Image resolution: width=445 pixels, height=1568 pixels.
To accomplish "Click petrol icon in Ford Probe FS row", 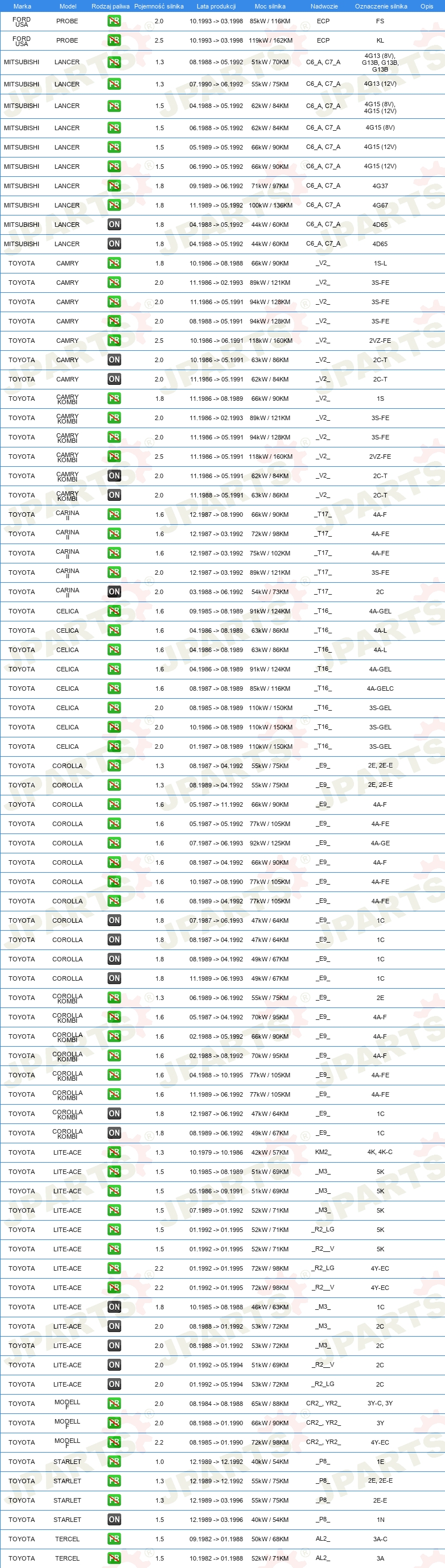I will tap(114, 20).
